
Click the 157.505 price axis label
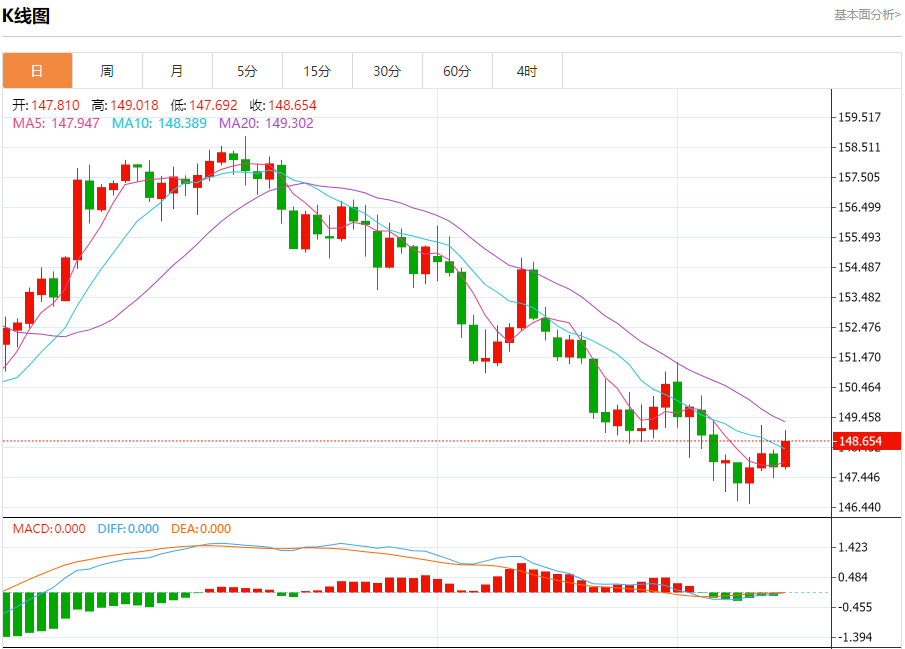[859, 177]
